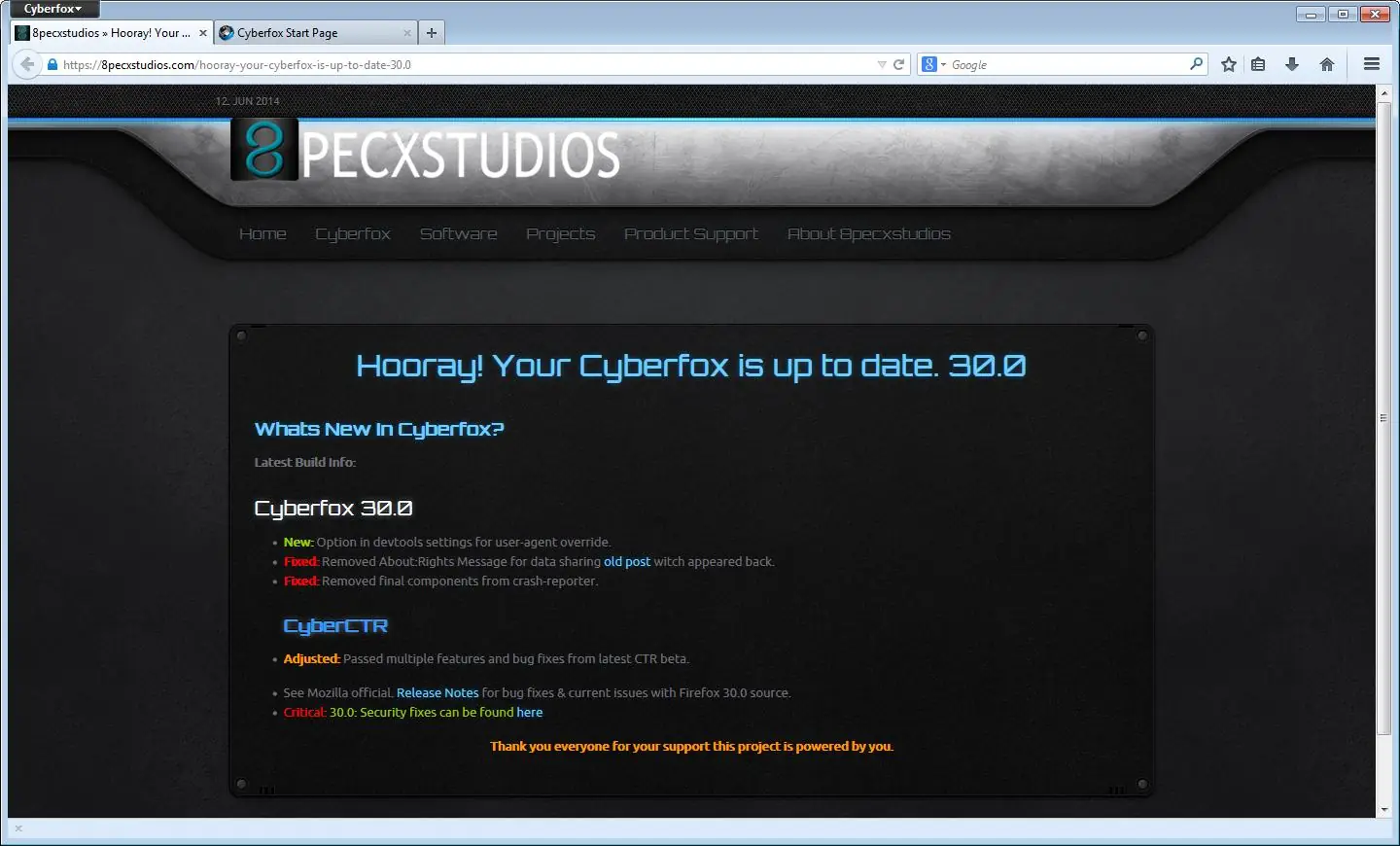Open the Downloads arrow panel
This screenshot has width=1400, height=846.
click(x=1292, y=65)
